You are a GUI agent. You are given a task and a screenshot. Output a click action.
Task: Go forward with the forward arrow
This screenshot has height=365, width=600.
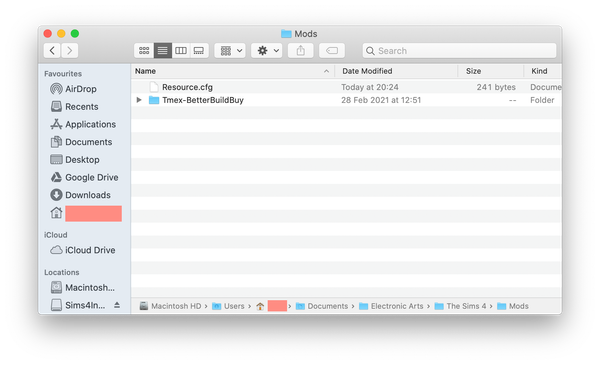coord(70,51)
